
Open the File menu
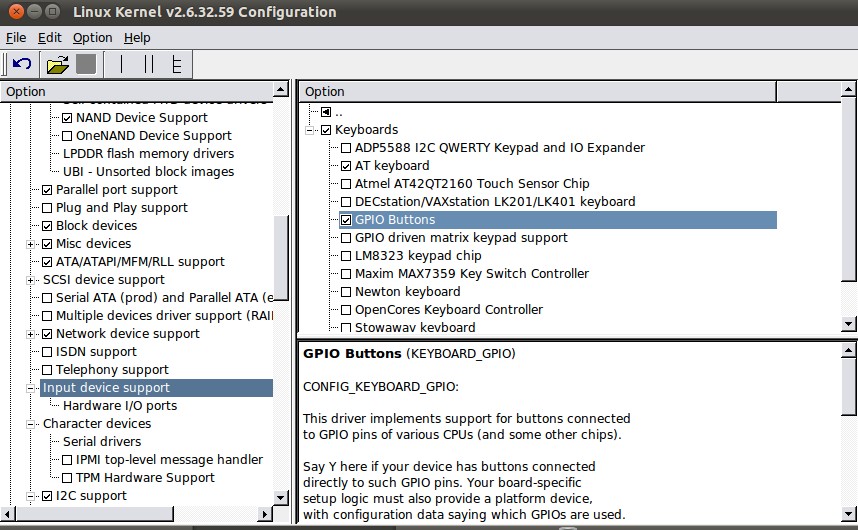click(x=16, y=38)
